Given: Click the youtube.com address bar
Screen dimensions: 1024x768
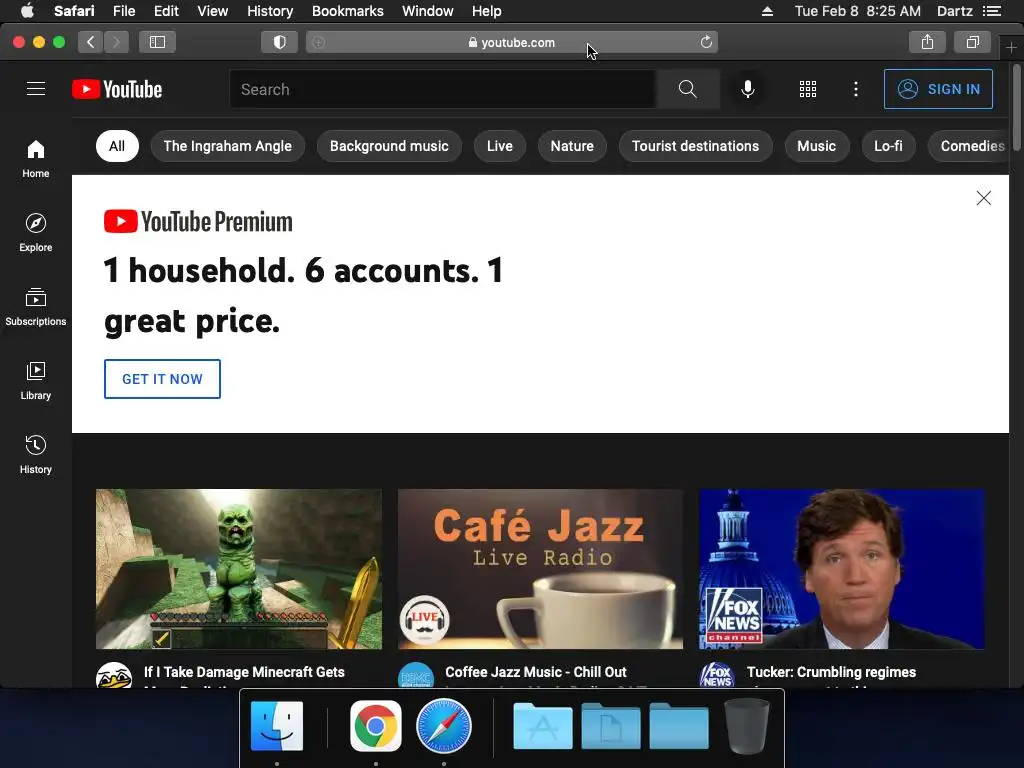Looking at the screenshot, I should (511, 42).
